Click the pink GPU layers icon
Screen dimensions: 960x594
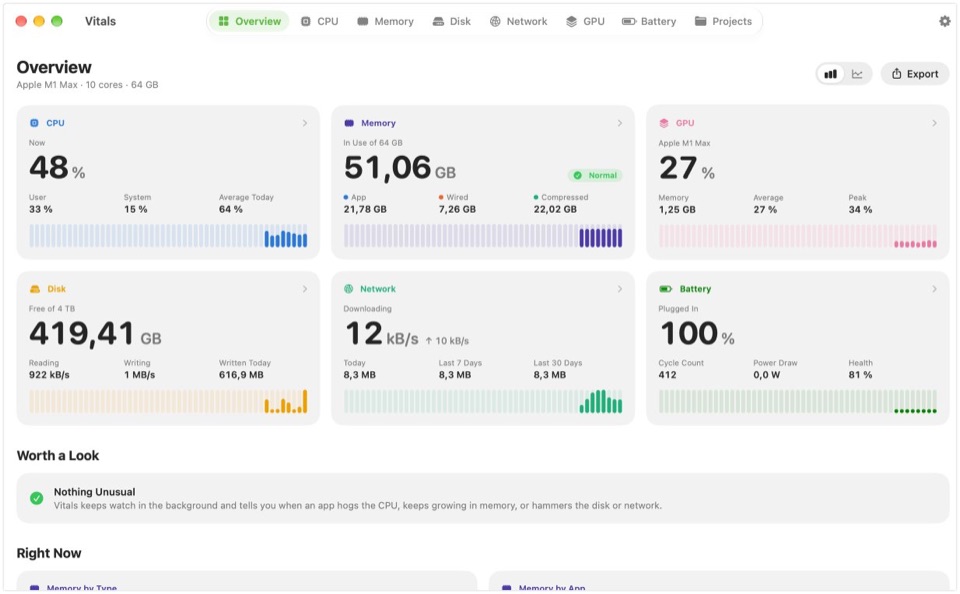point(664,123)
